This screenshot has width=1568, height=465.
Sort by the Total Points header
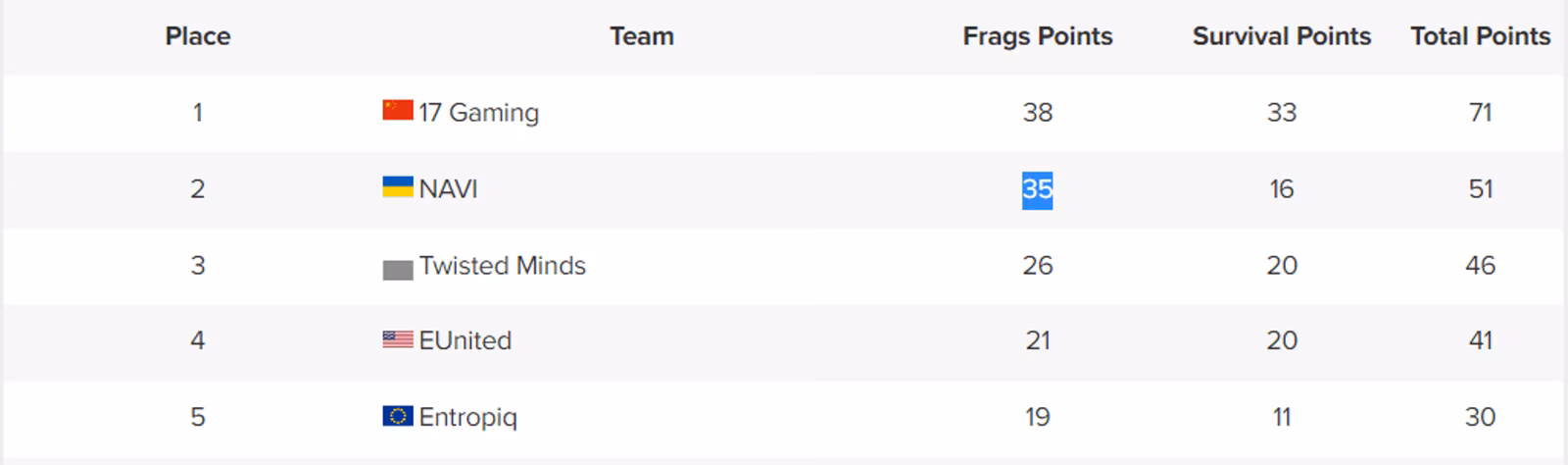(1481, 36)
